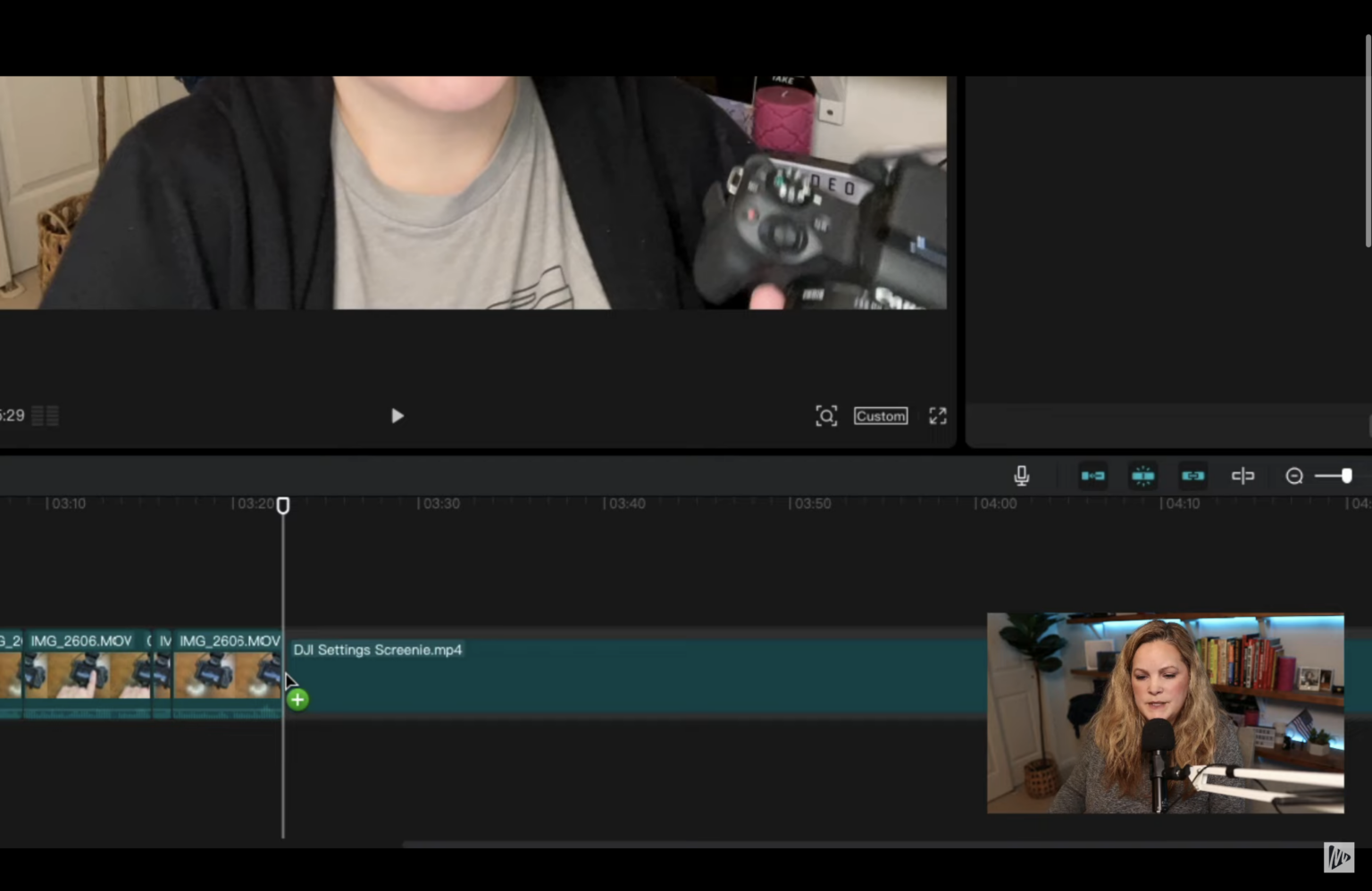Click the playhead marker at 03:20

point(283,505)
